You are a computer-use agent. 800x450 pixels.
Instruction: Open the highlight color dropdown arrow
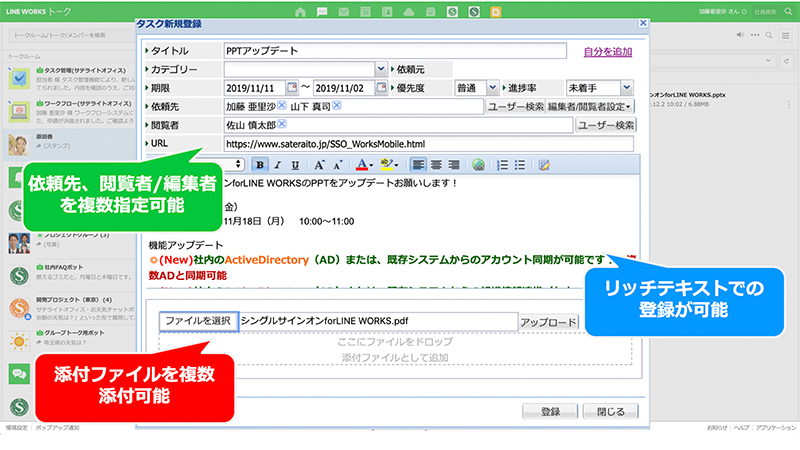click(396, 165)
